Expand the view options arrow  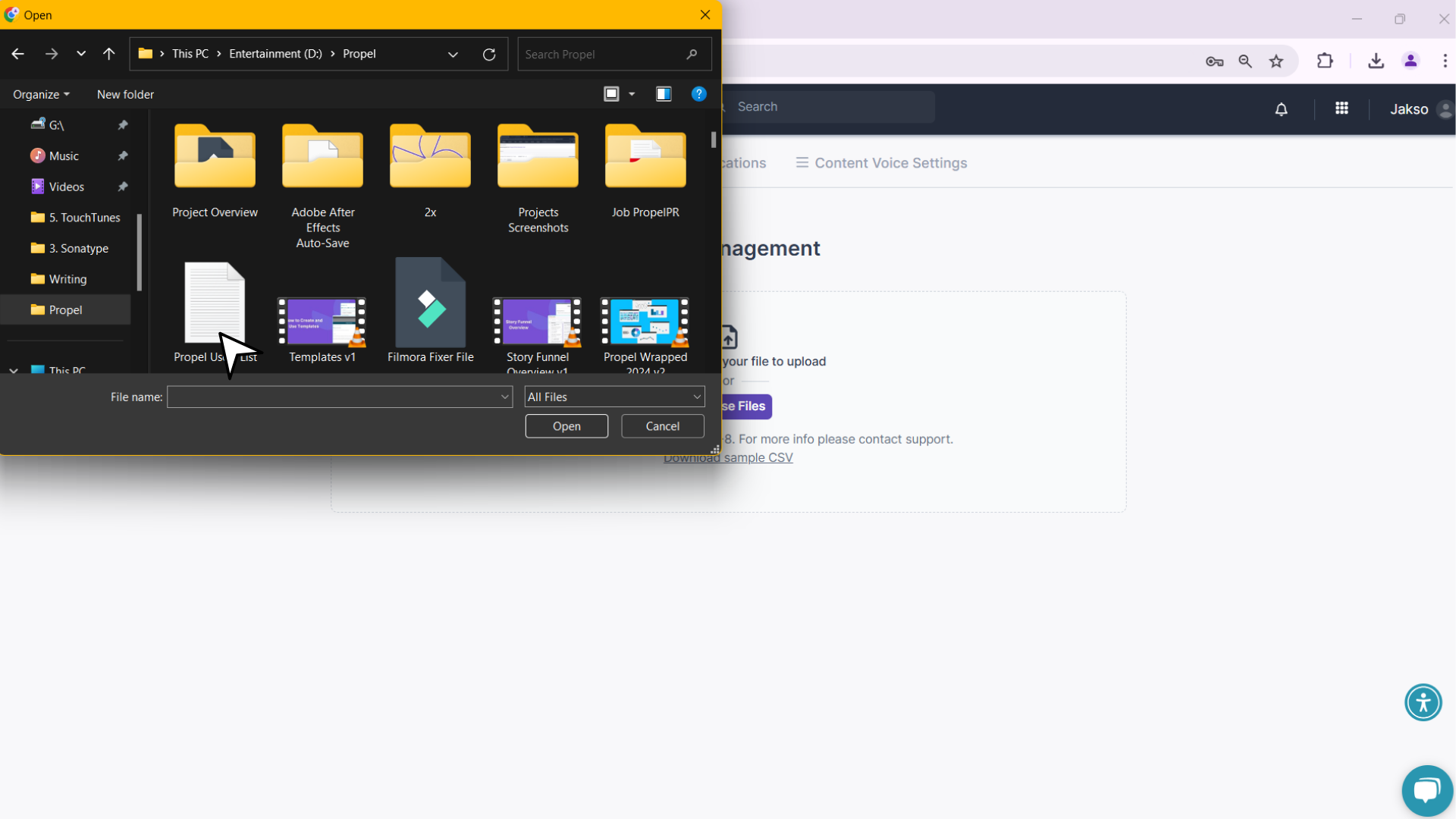632,94
